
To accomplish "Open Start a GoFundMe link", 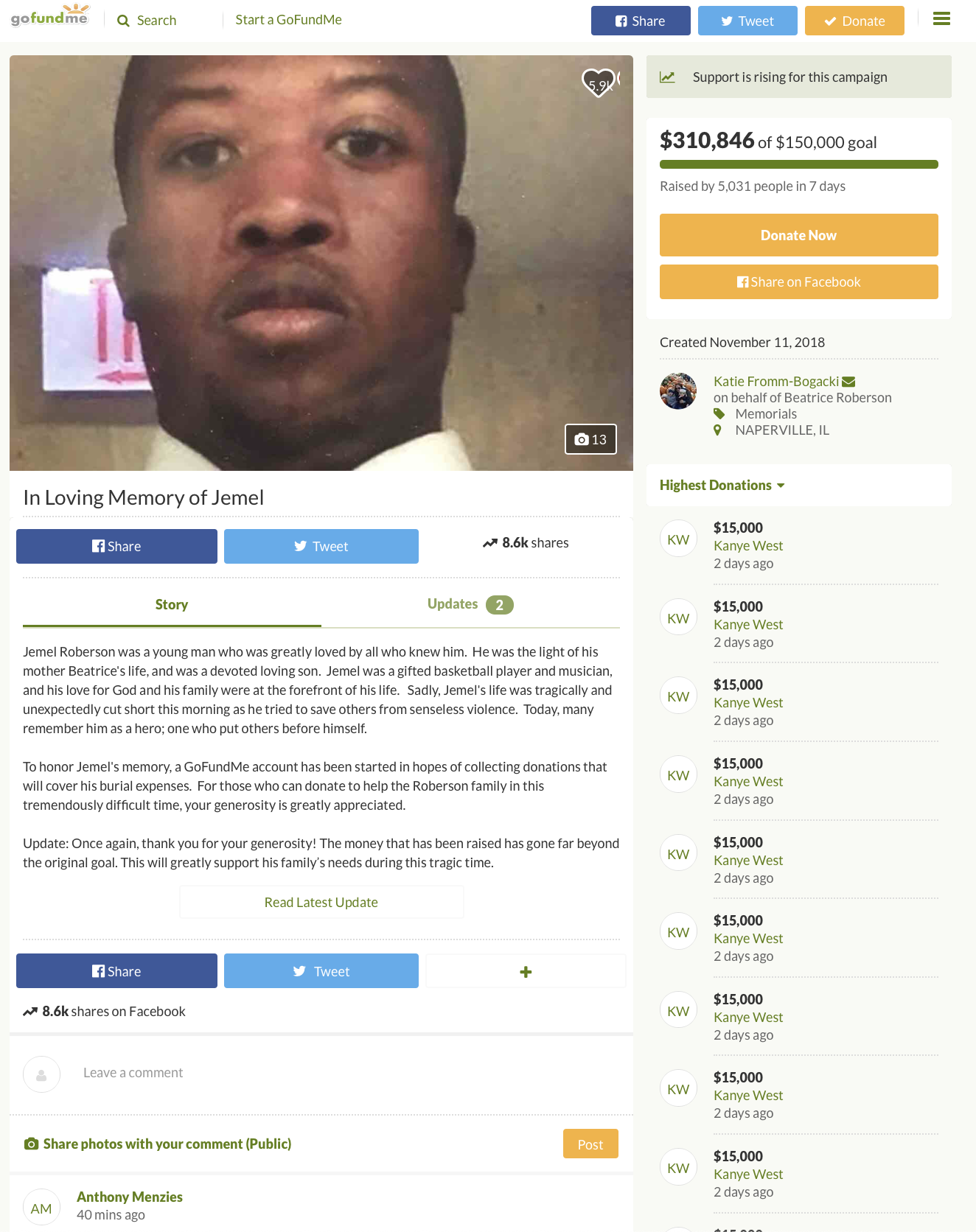I will [288, 20].
